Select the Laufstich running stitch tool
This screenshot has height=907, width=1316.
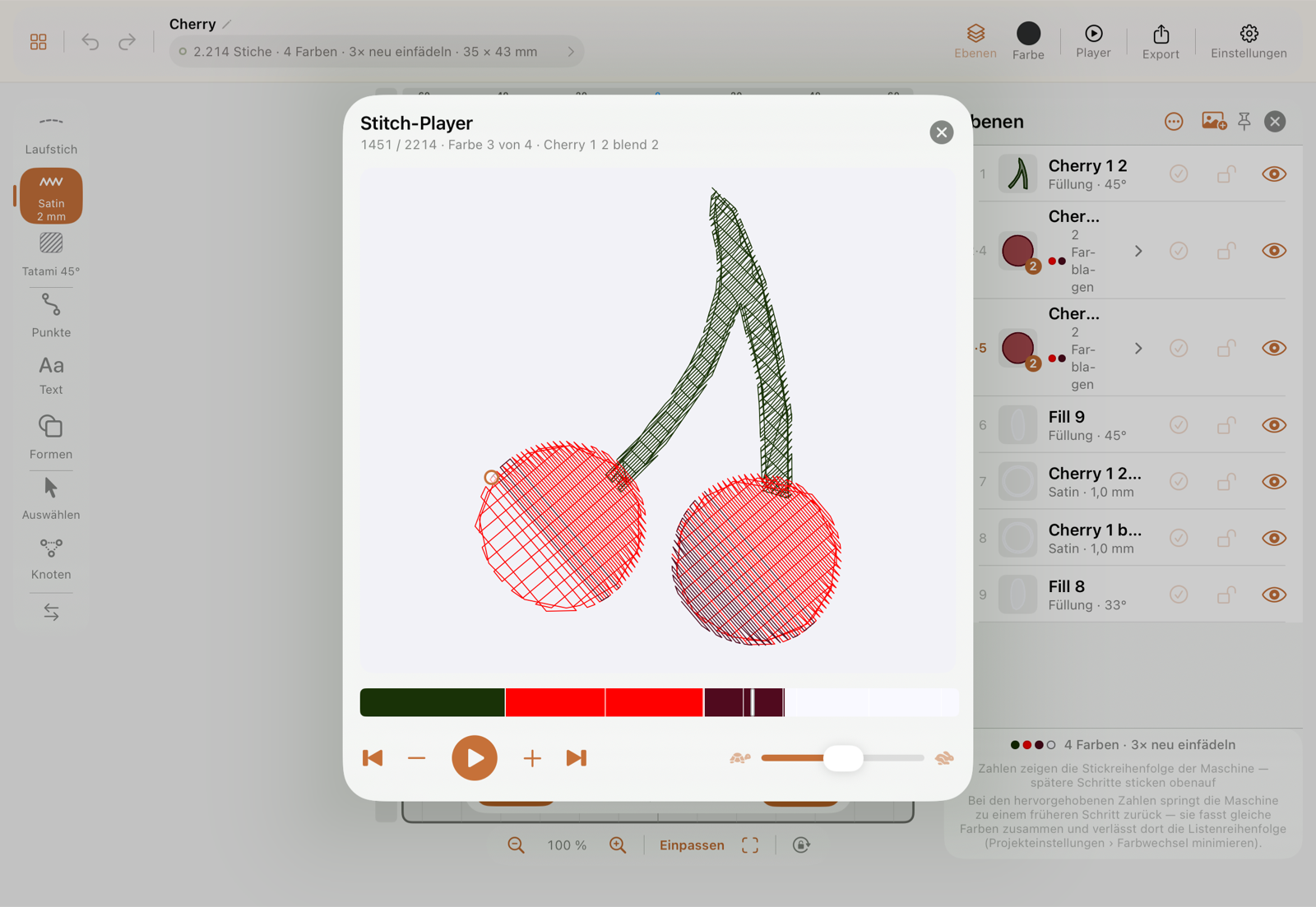pyautogui.click(x=51, y=135)
